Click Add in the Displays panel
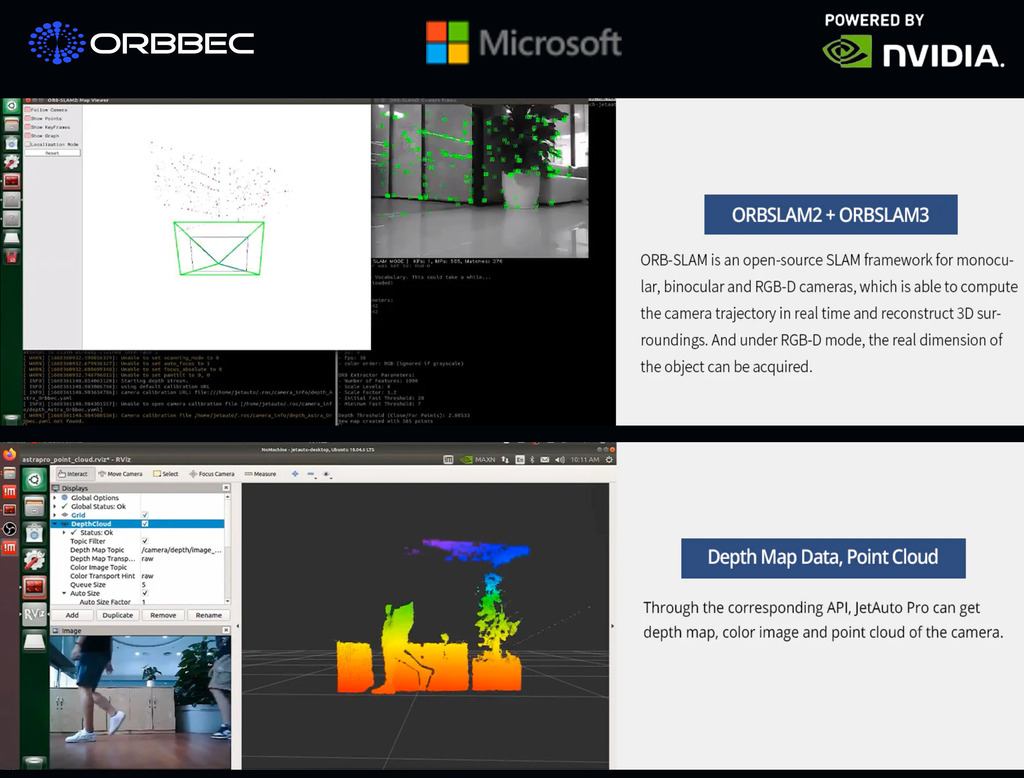 pos(72,615)
